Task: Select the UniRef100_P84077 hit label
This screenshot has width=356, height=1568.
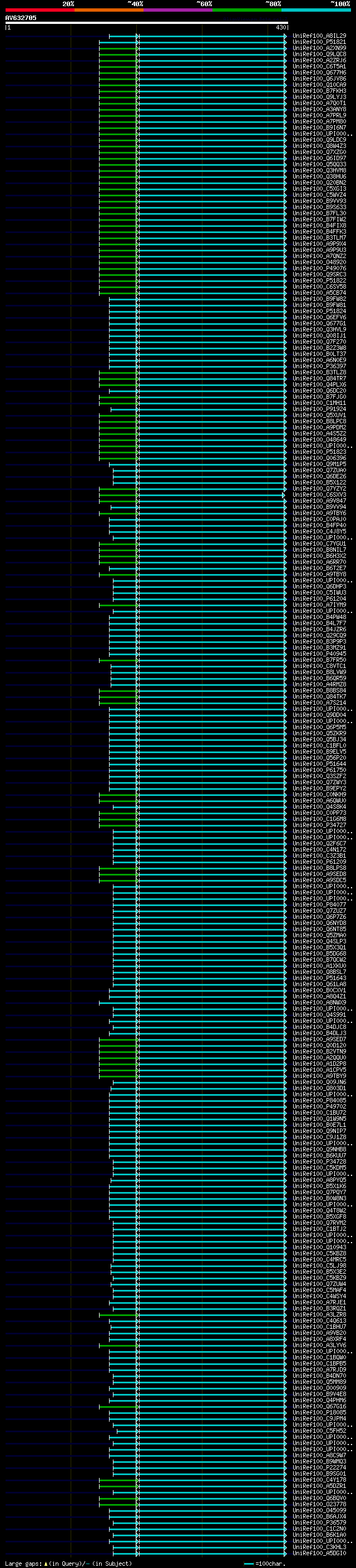Action: [x=319, y=904]
